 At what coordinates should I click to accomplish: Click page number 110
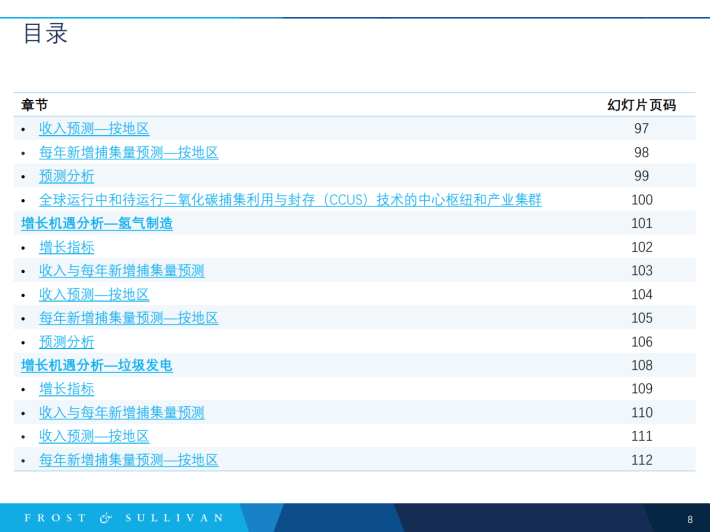pyautogui.click(x=642, y=412)
